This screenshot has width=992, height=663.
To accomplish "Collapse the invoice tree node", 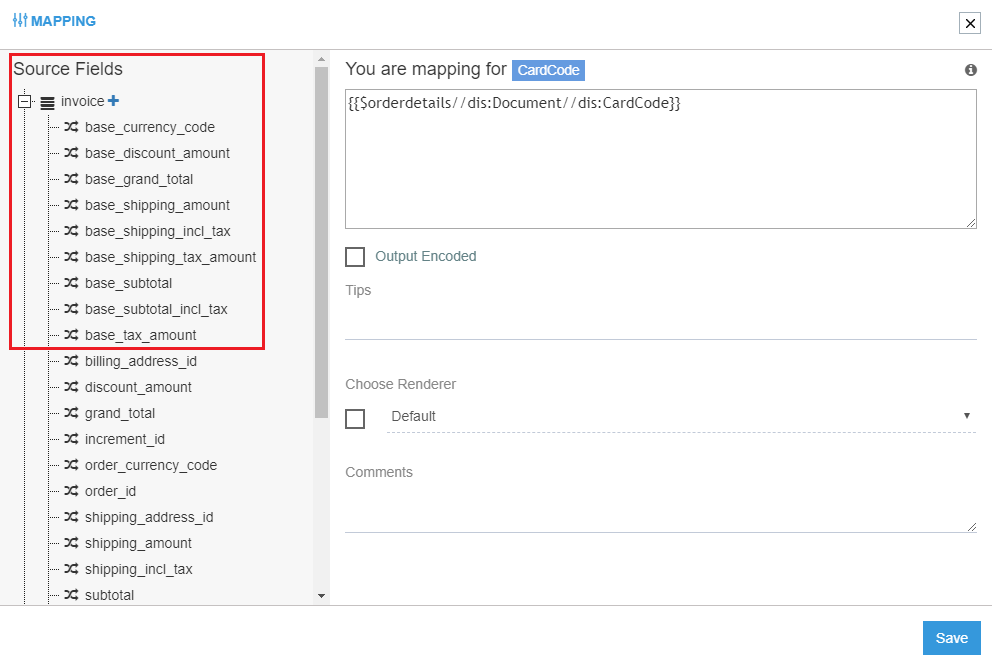I will [25, 100].
